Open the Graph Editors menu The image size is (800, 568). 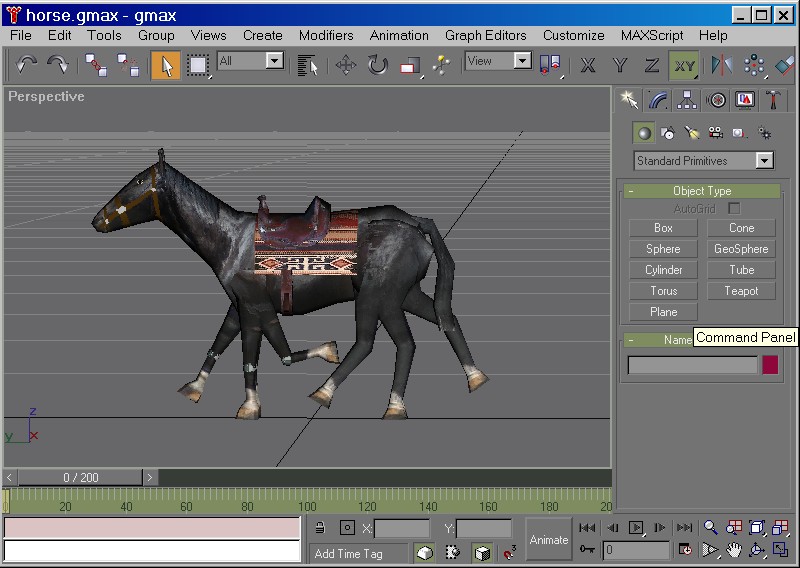pos(485,35)
